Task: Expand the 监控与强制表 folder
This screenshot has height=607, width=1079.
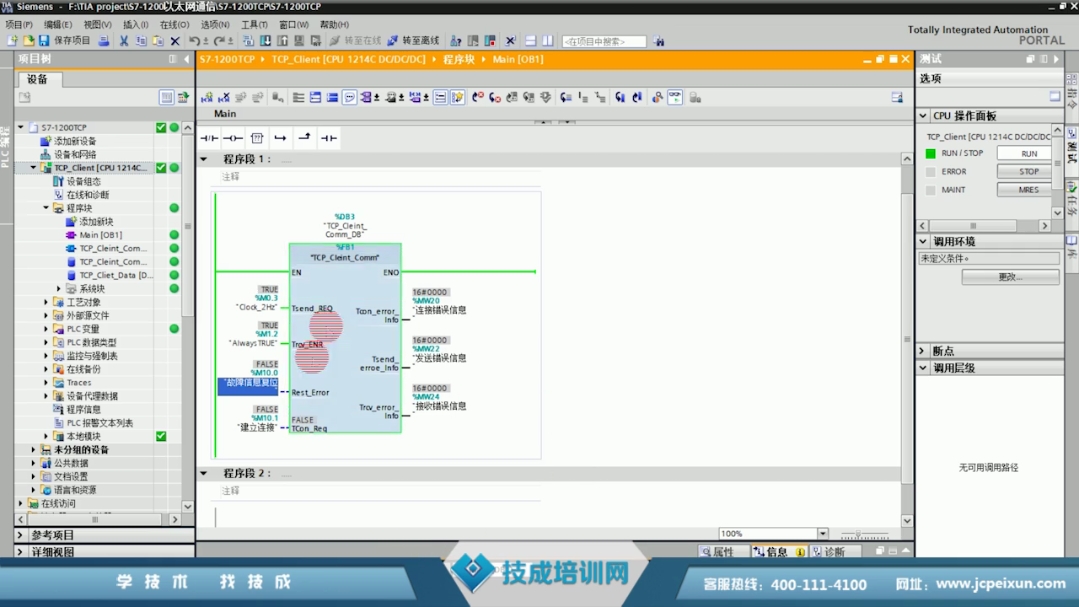Action: 46,356
